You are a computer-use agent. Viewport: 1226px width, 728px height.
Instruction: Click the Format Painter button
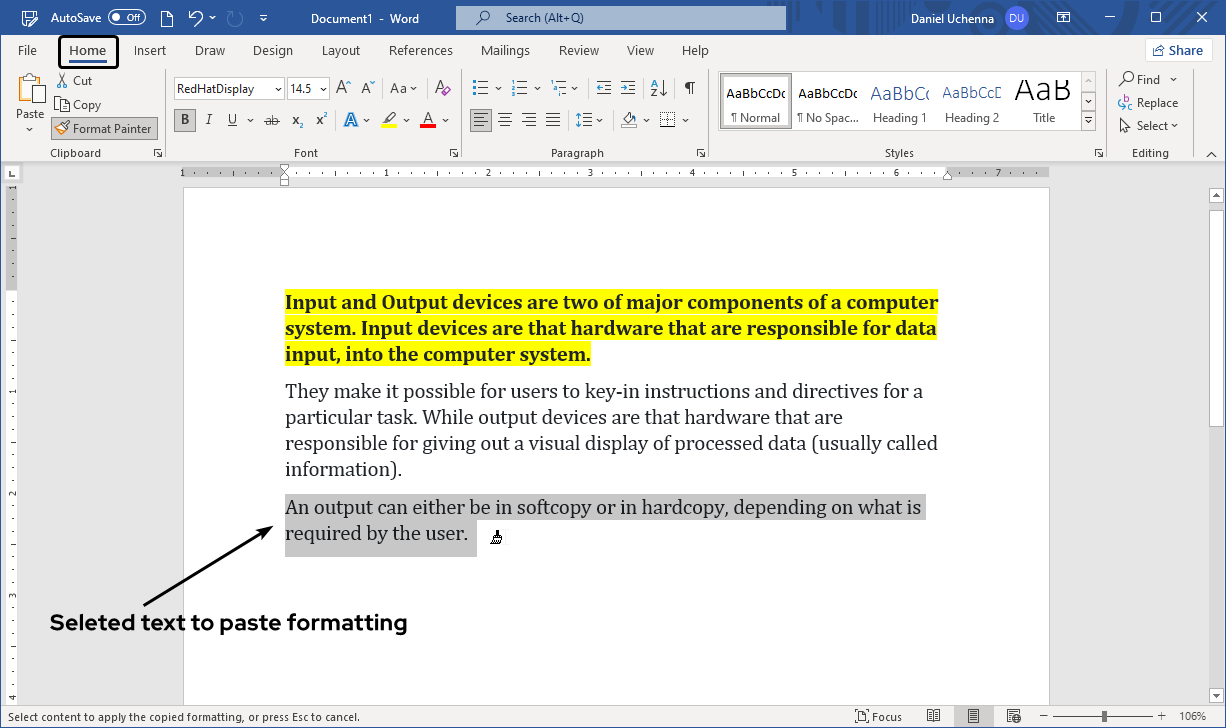(103, 128)
